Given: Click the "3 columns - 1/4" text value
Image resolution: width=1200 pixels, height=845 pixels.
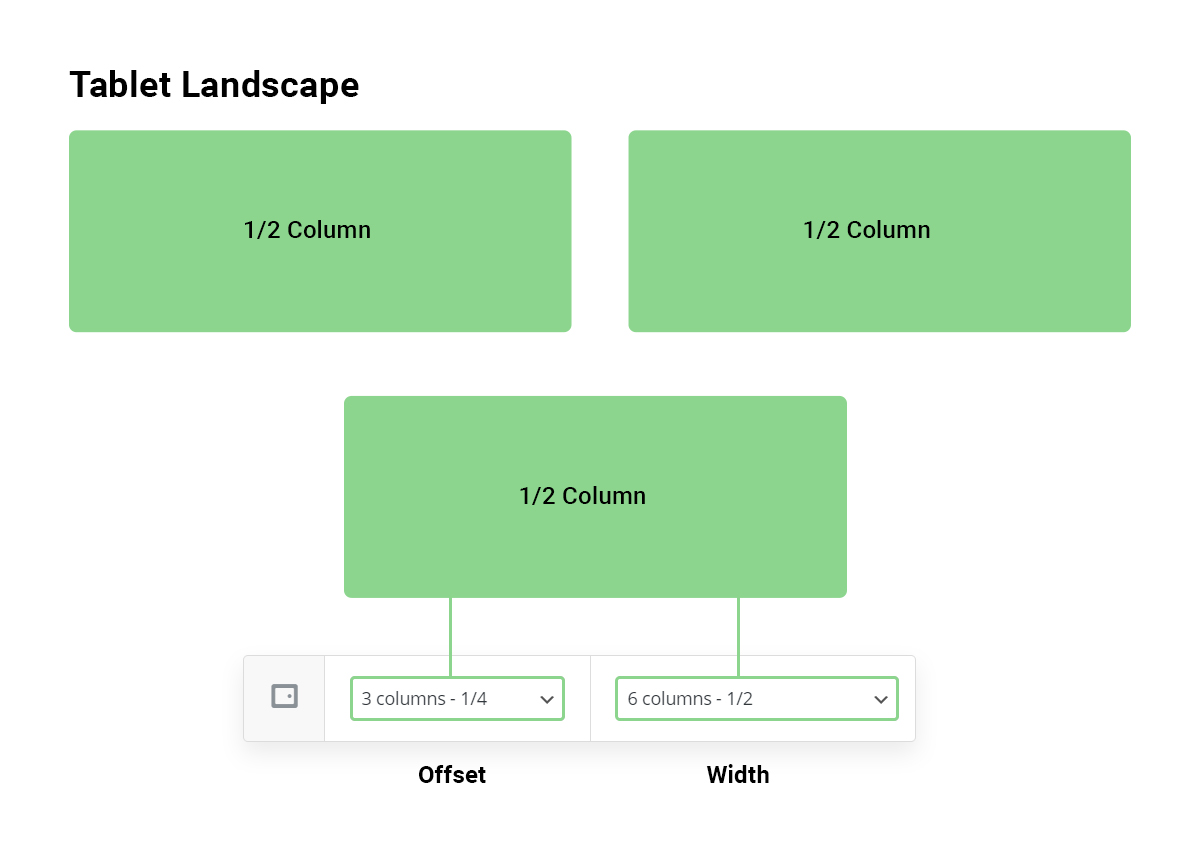Looking at the screenshot, I should (424, 699).
